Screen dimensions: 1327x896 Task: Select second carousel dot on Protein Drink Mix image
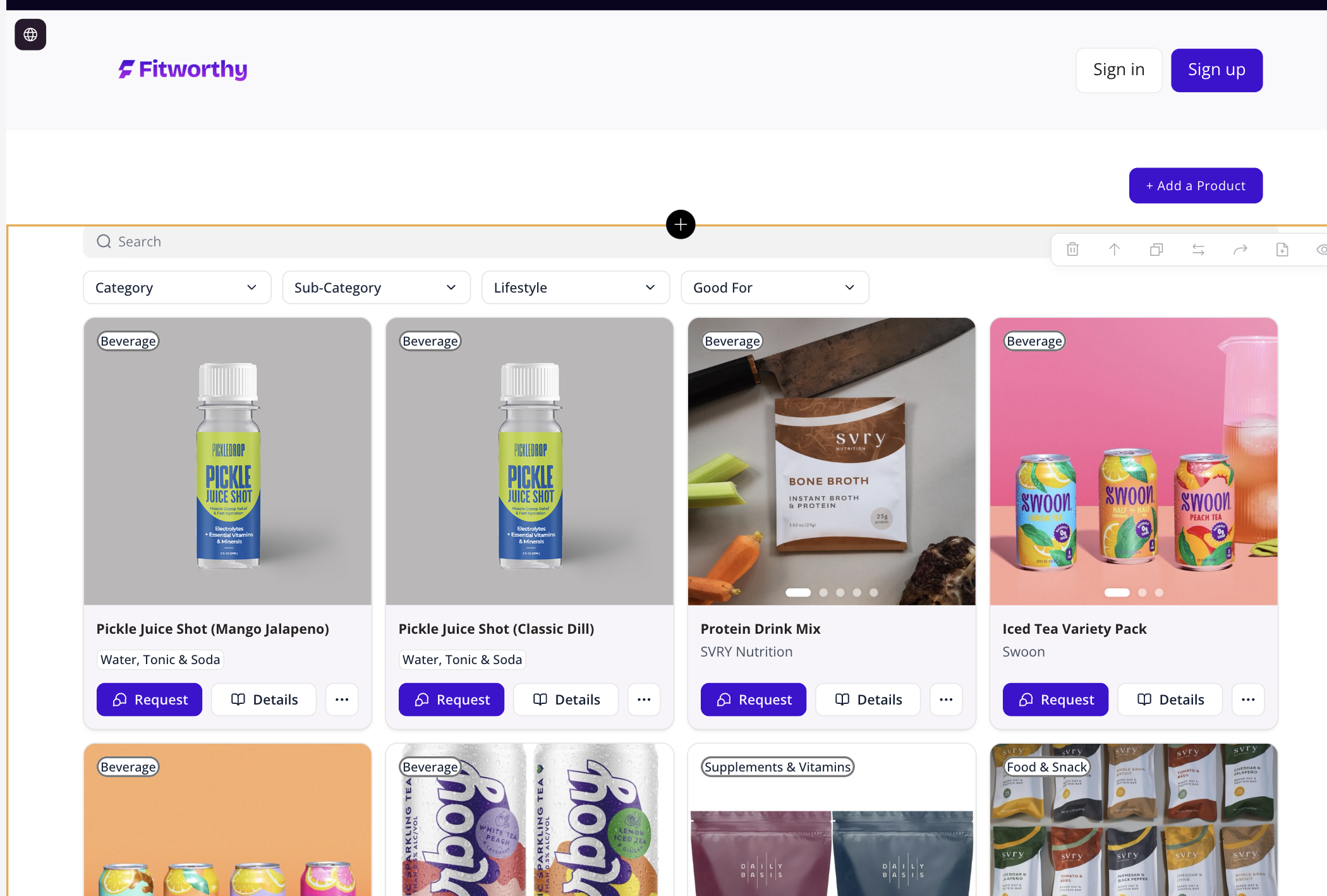pos(823,593)
